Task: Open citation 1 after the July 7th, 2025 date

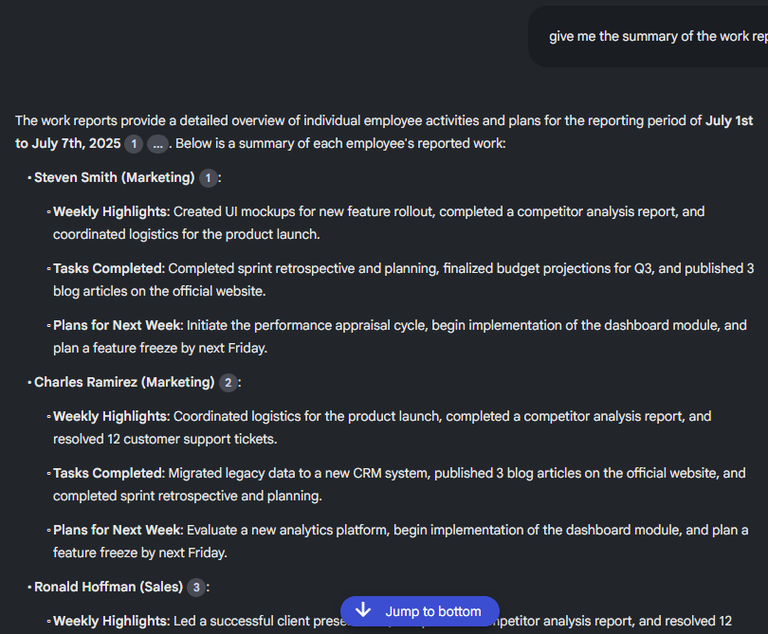Action: click(x=134, y=144)
